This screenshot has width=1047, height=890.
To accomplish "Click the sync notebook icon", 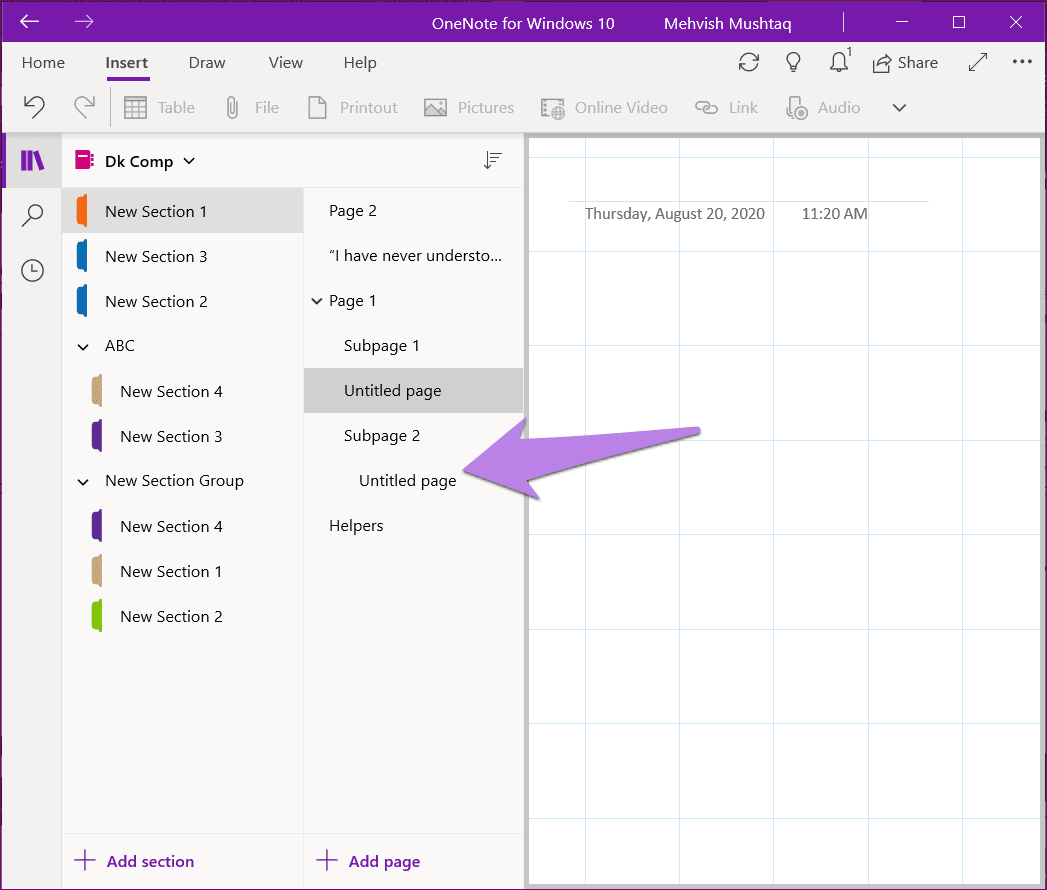I will pyautogui.click(x=749, y=63).
